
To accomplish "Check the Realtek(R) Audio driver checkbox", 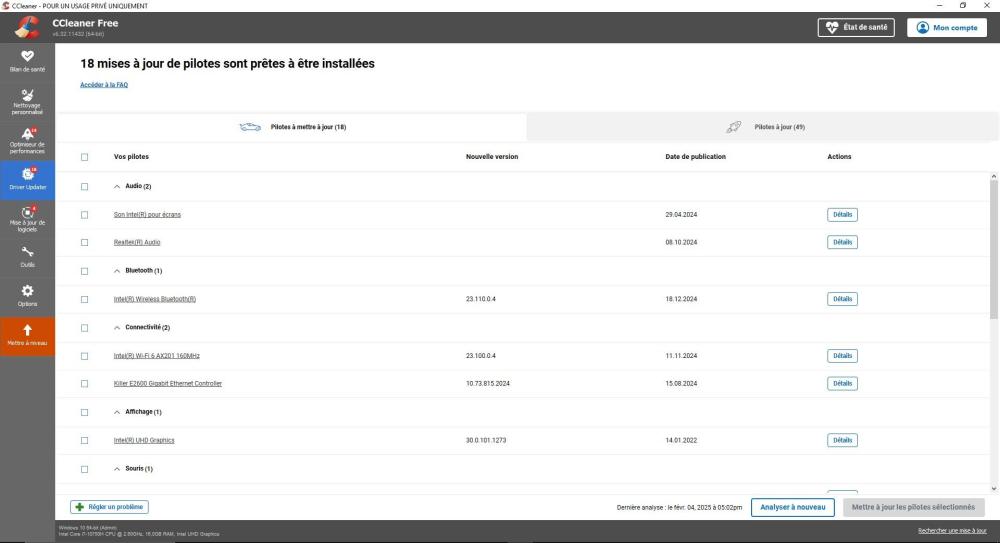I will pos(85,242).
